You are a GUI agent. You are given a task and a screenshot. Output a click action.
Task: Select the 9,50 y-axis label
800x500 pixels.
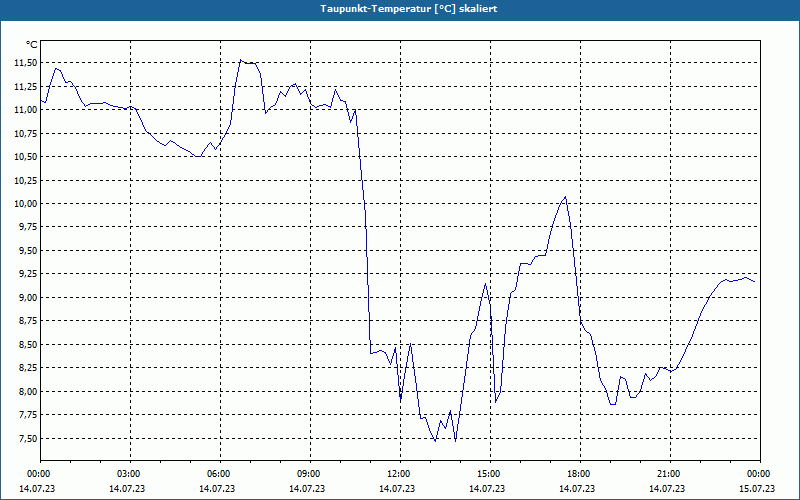[28, 251]
